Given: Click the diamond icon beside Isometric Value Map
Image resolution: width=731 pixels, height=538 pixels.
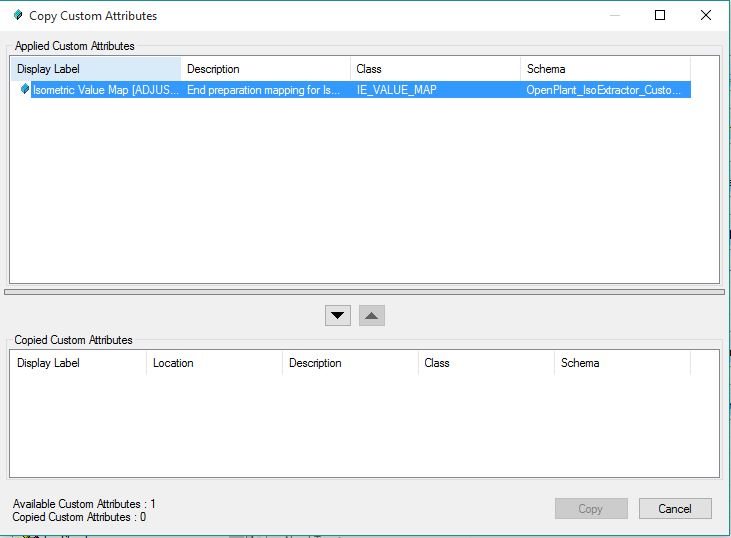Looking at the screenshot, I should coord(25,89).
